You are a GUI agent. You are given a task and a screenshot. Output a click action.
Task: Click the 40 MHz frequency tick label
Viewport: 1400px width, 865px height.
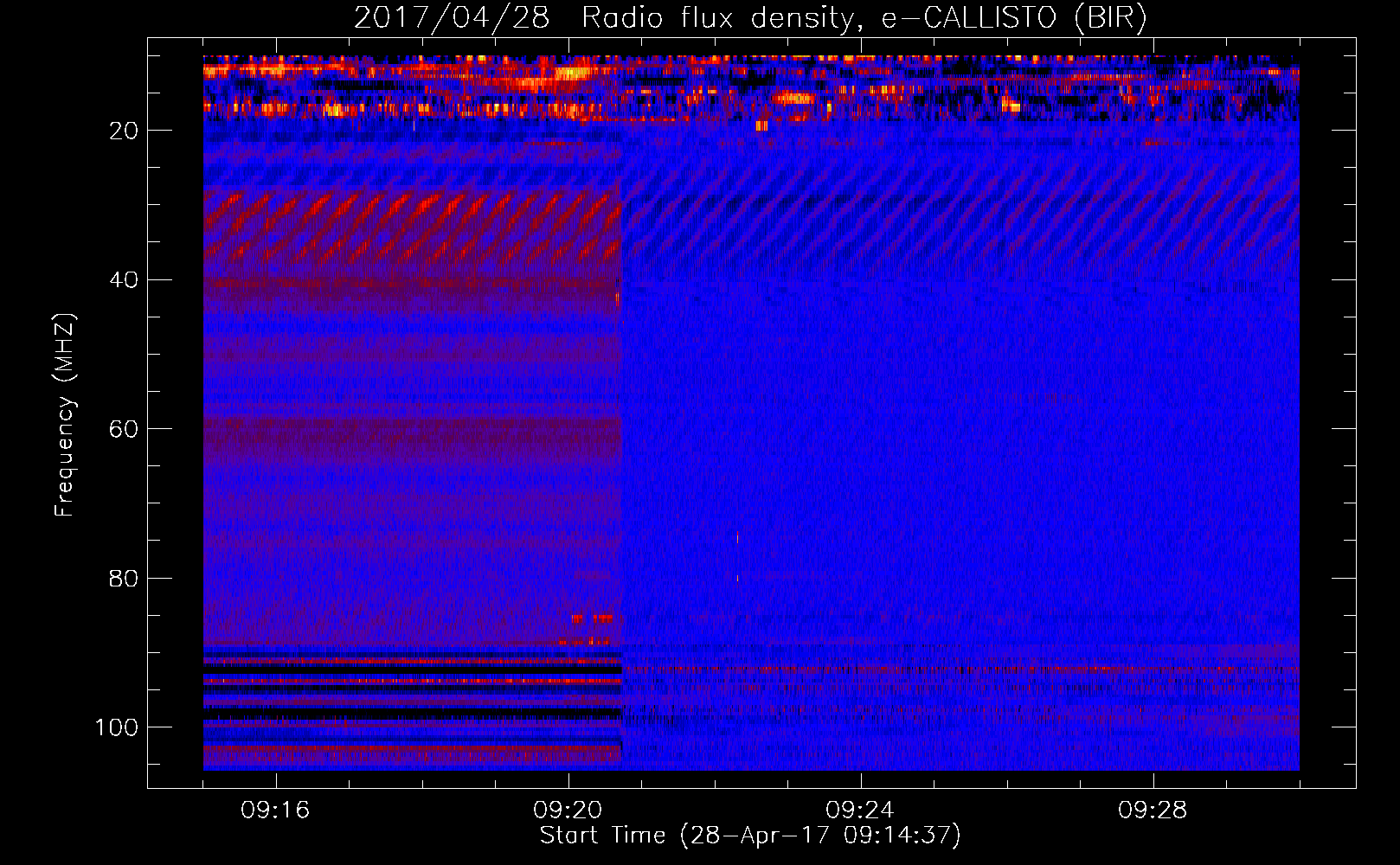click(125, 280)
